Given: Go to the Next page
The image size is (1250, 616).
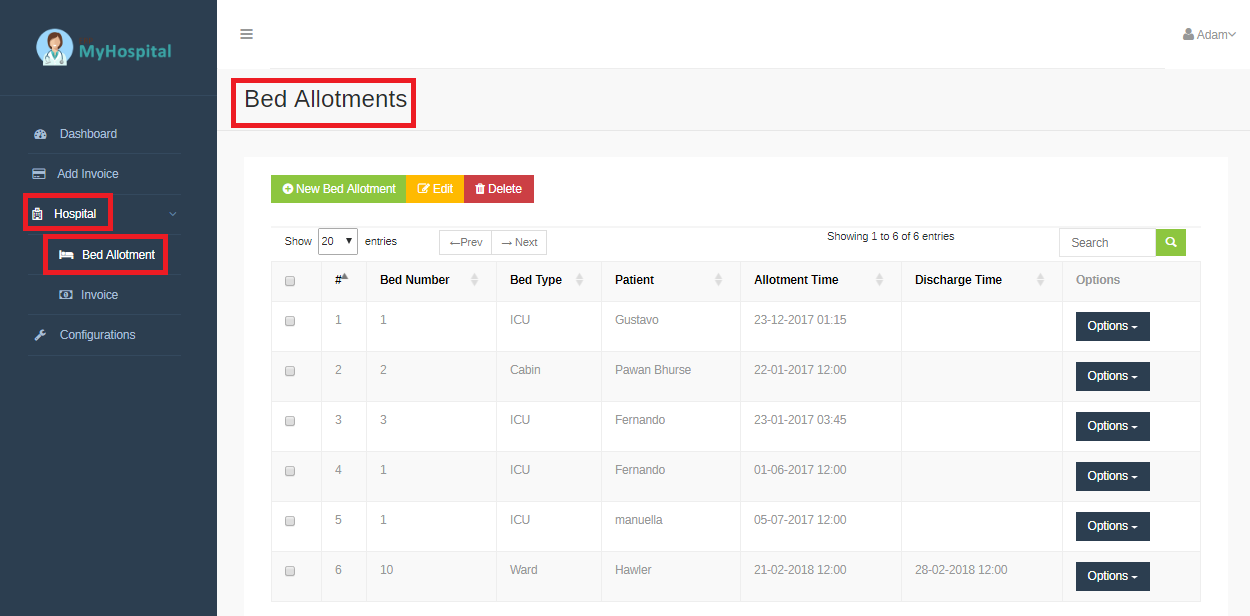Looking at the screenshot, I should point(519,242).
